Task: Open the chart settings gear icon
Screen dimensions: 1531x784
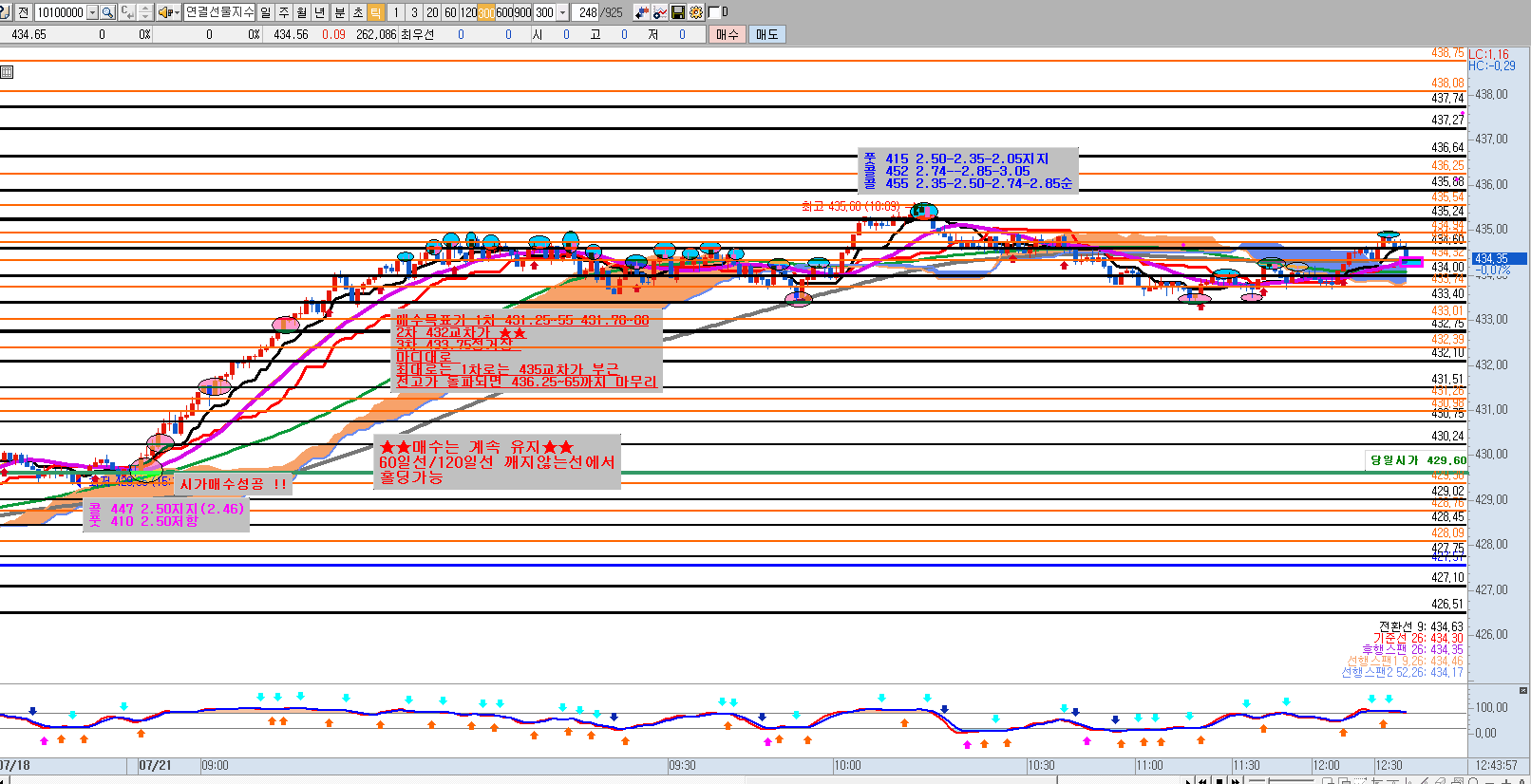Action: (696, 12)
